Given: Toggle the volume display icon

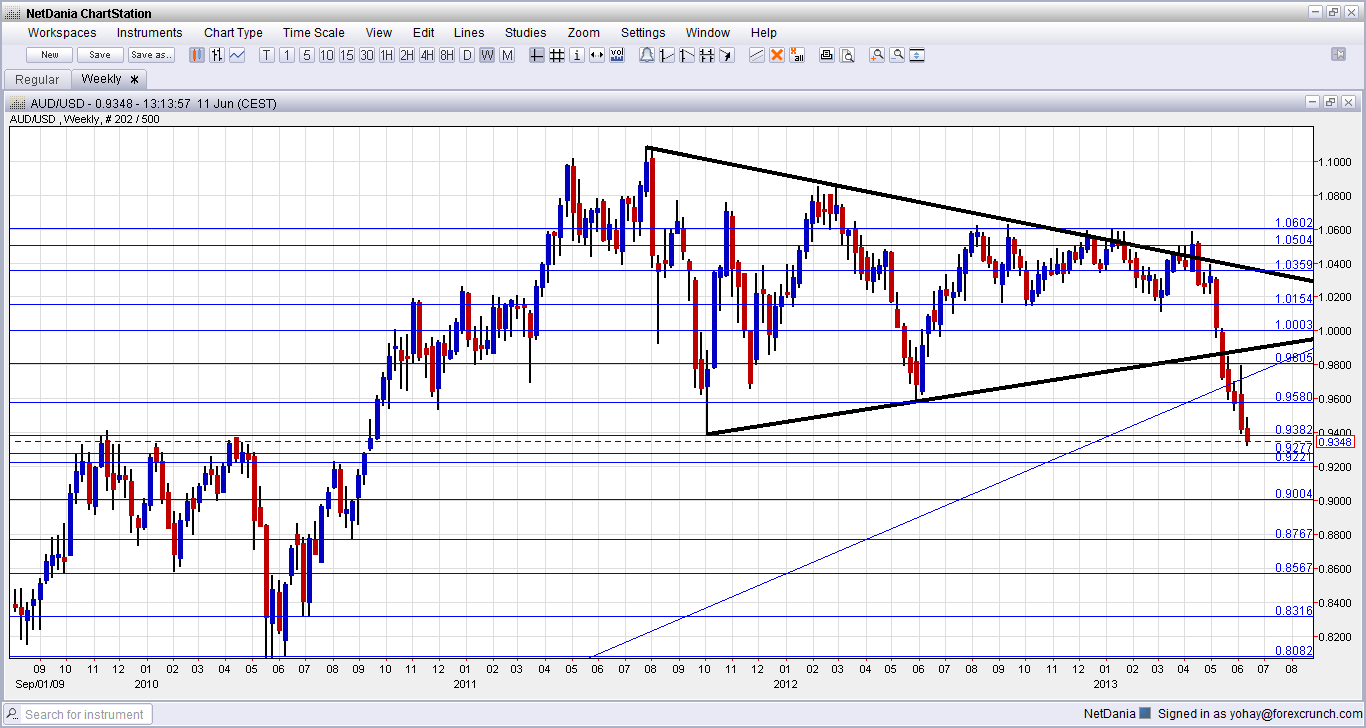Looking at the screenshot, I should point(617,55).
